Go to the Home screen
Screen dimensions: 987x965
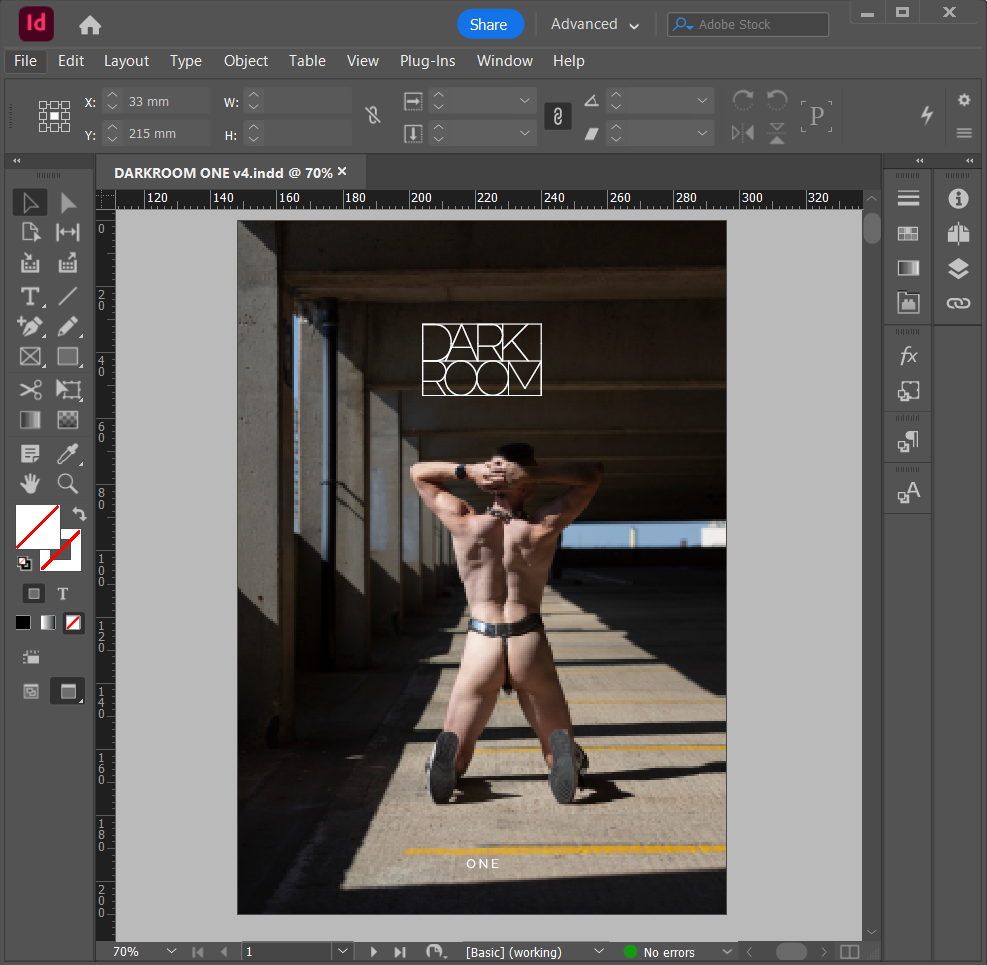click(x=90, y=25)
